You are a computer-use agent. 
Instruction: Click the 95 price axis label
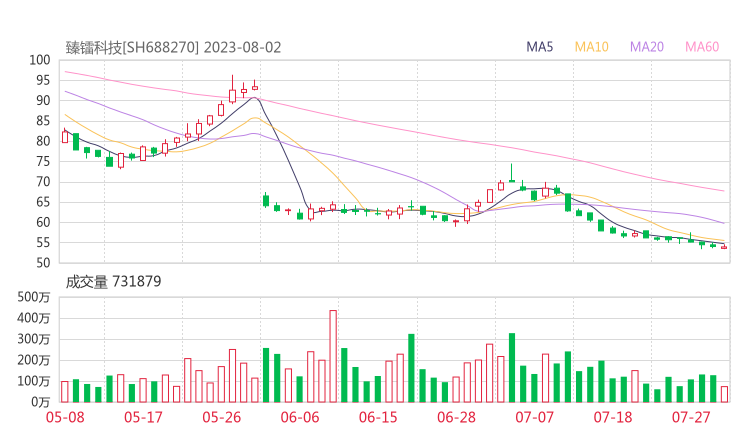[x=43, y=80]
